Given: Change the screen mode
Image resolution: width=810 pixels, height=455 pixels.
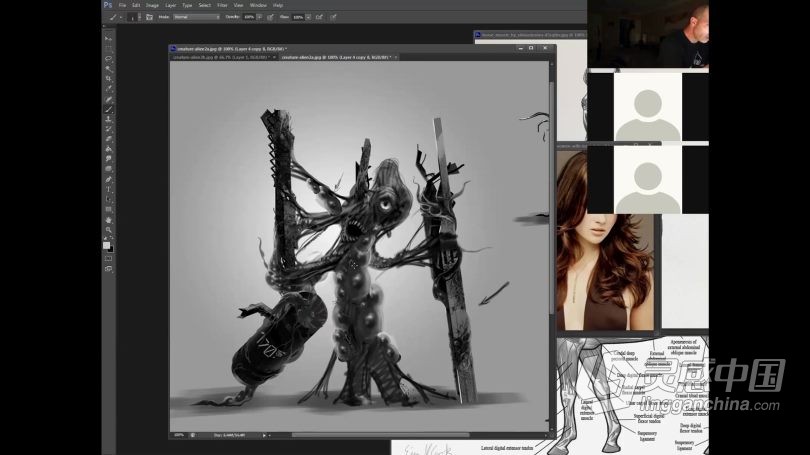Looking at the screenshot, I should click(108, 269).
